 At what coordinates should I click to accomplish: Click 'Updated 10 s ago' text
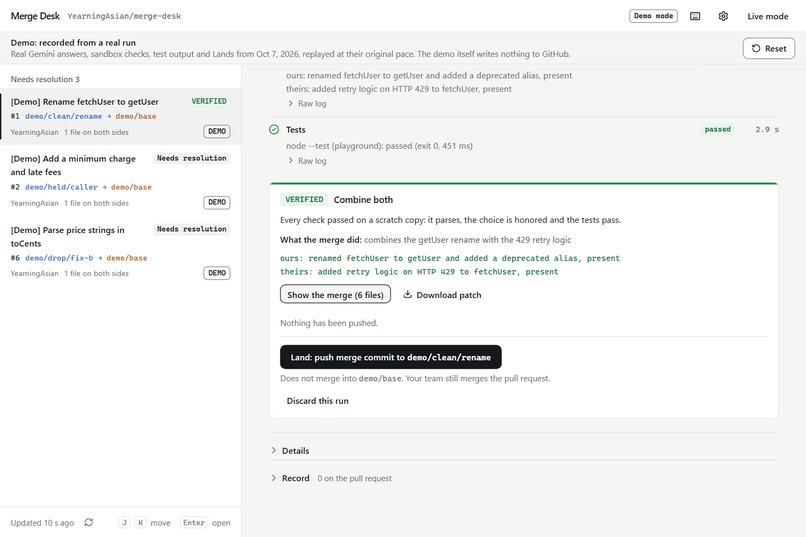42,523
